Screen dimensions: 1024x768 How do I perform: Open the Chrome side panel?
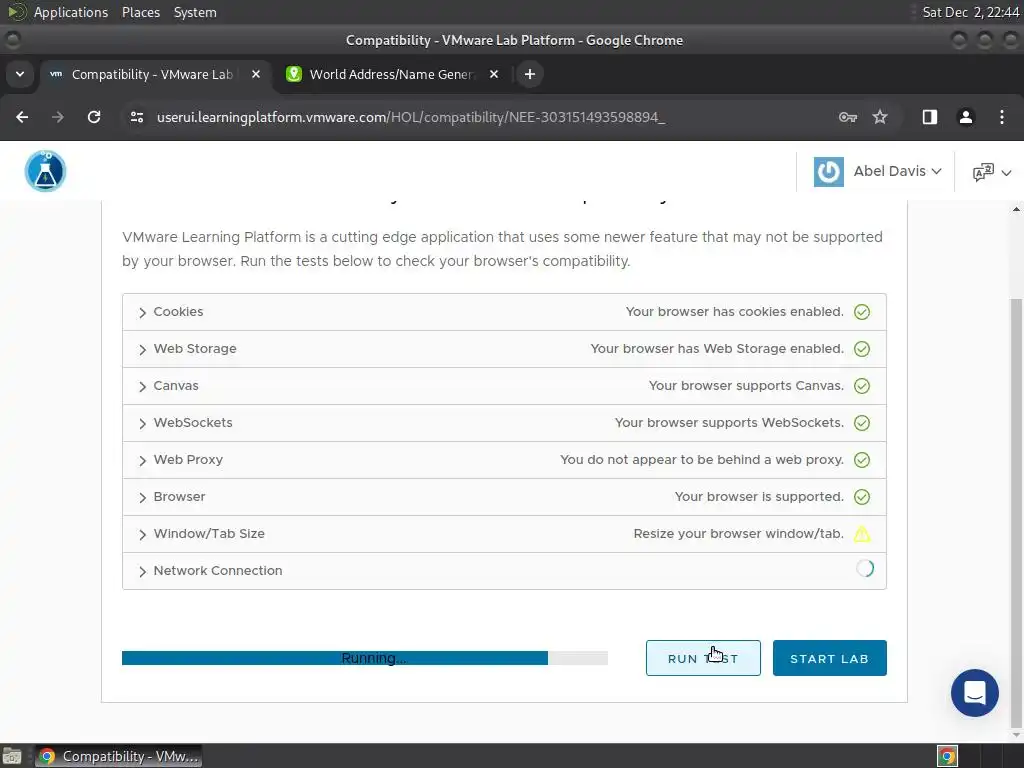click(x=929, y=117)
